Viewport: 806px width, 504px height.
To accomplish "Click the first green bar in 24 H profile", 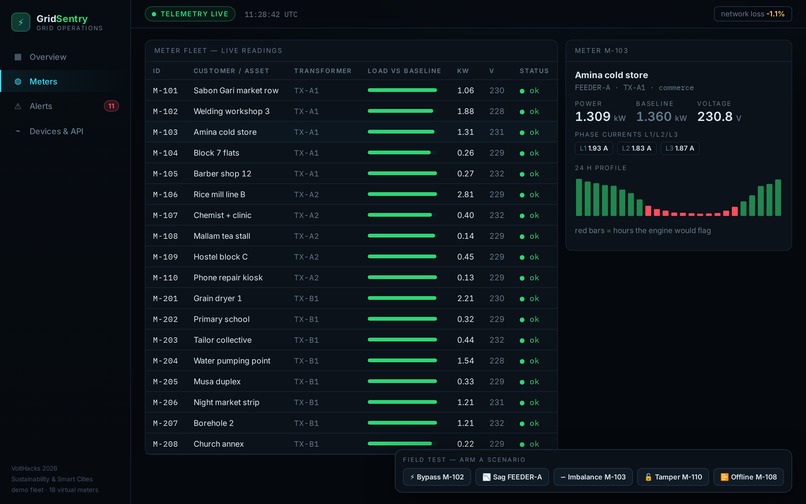I will pos(579,197).
